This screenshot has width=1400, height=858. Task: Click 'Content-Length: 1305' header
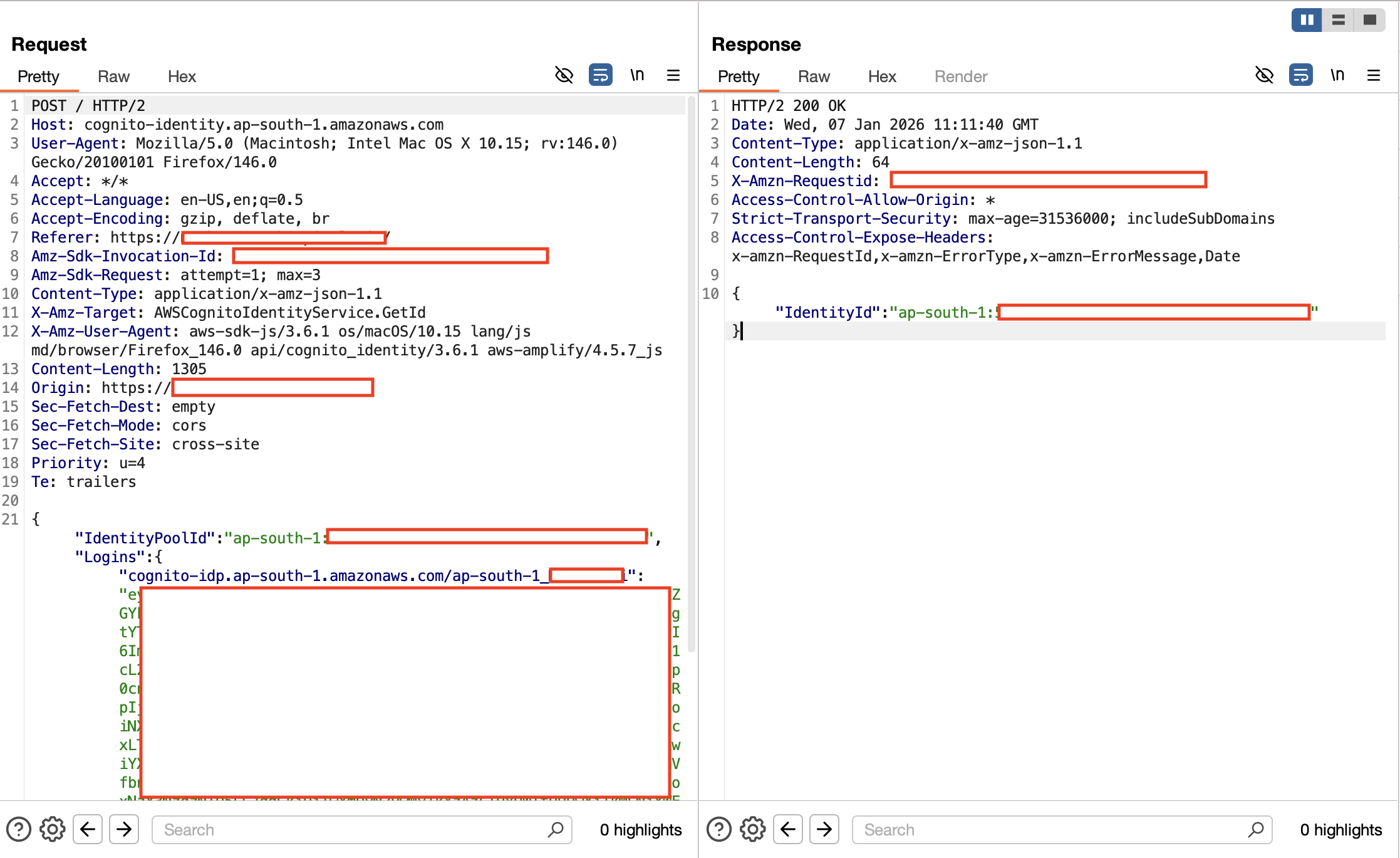[119, 369]
